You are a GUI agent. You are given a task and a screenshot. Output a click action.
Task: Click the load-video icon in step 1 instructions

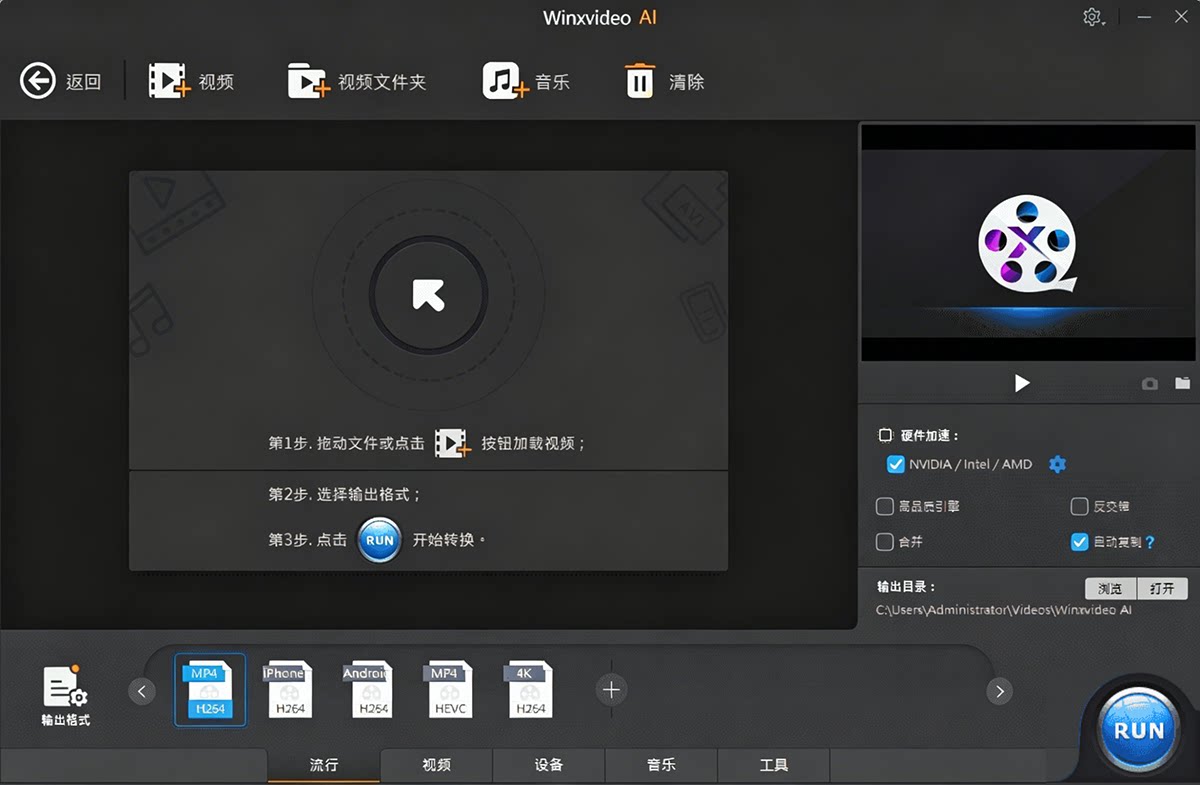pos(453,443)
